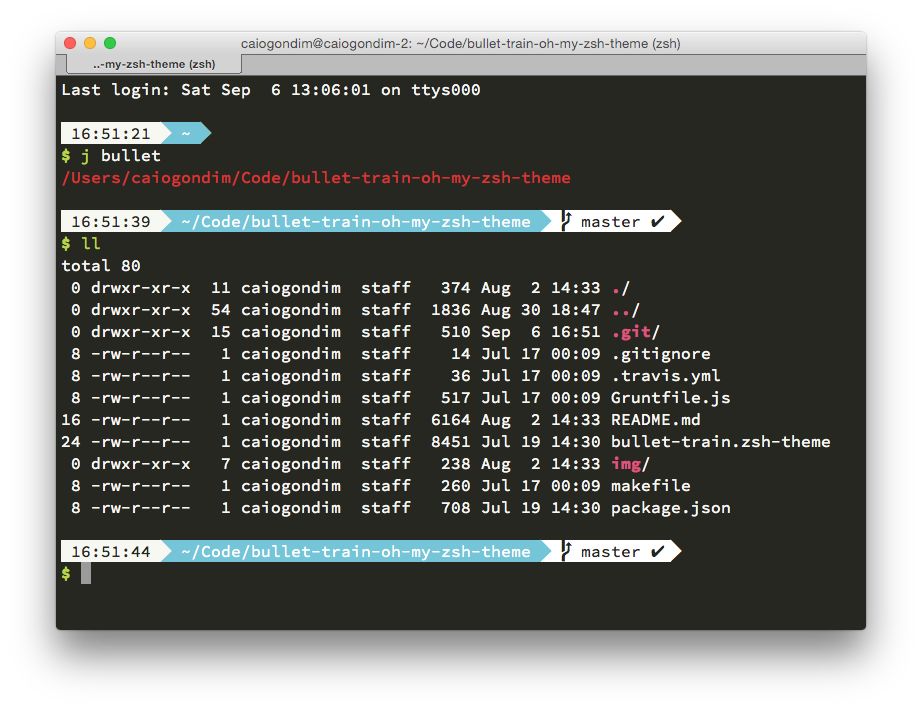Click the 16:51:21 timestamp prompt segment
The image size is (922, 710).
pyautogui.click(x=110, y=134)
